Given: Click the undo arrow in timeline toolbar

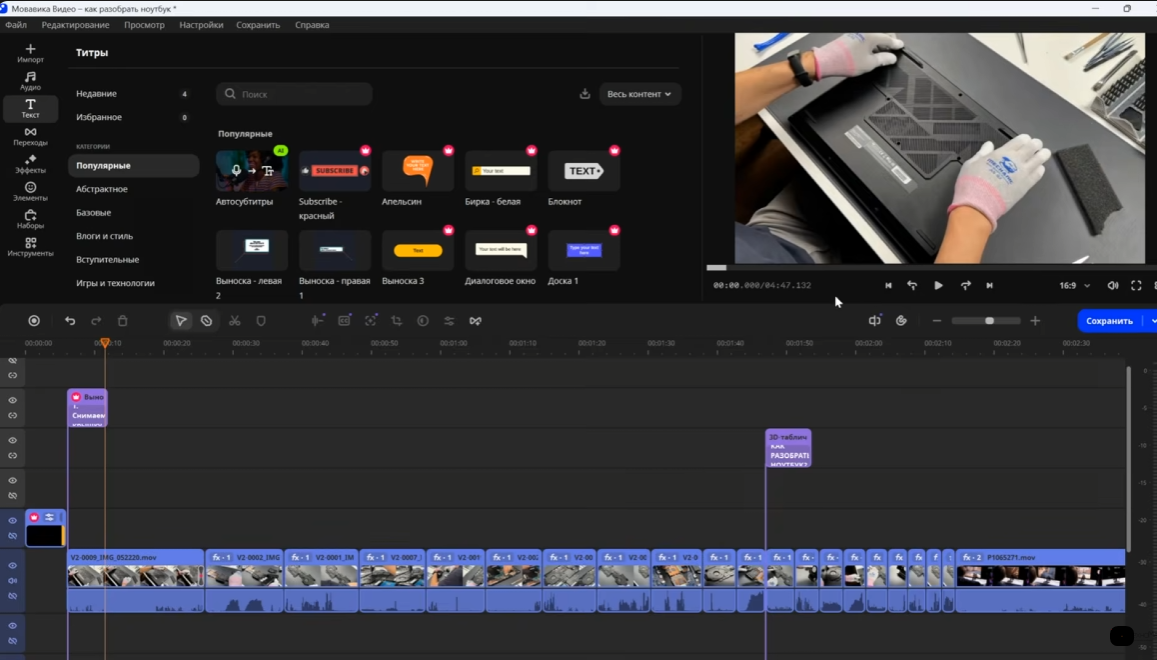Looking at the screenshot, I should [x=70, y=321].
